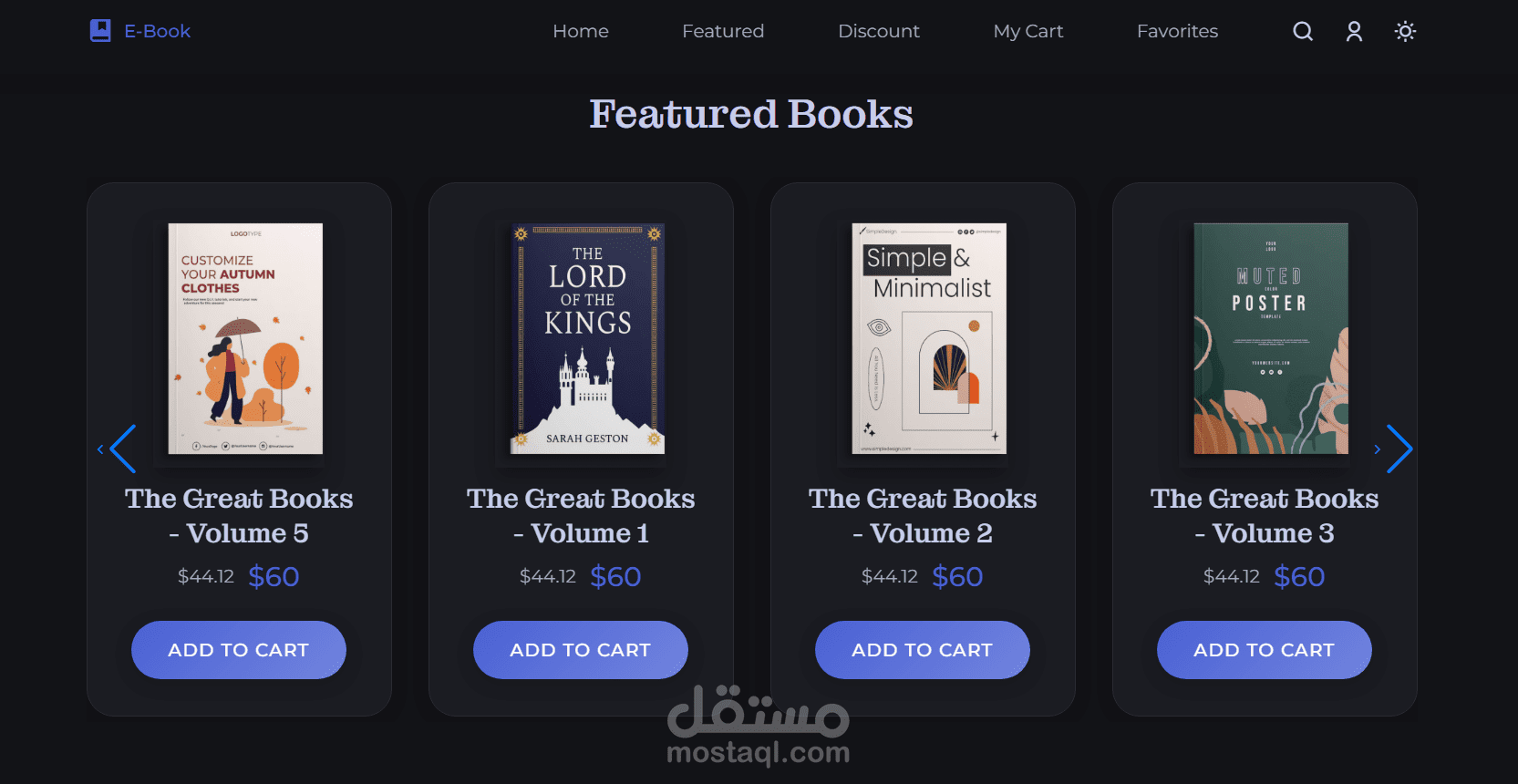
Task: Add Volume 2 to cart
Action: coord(923,650)
